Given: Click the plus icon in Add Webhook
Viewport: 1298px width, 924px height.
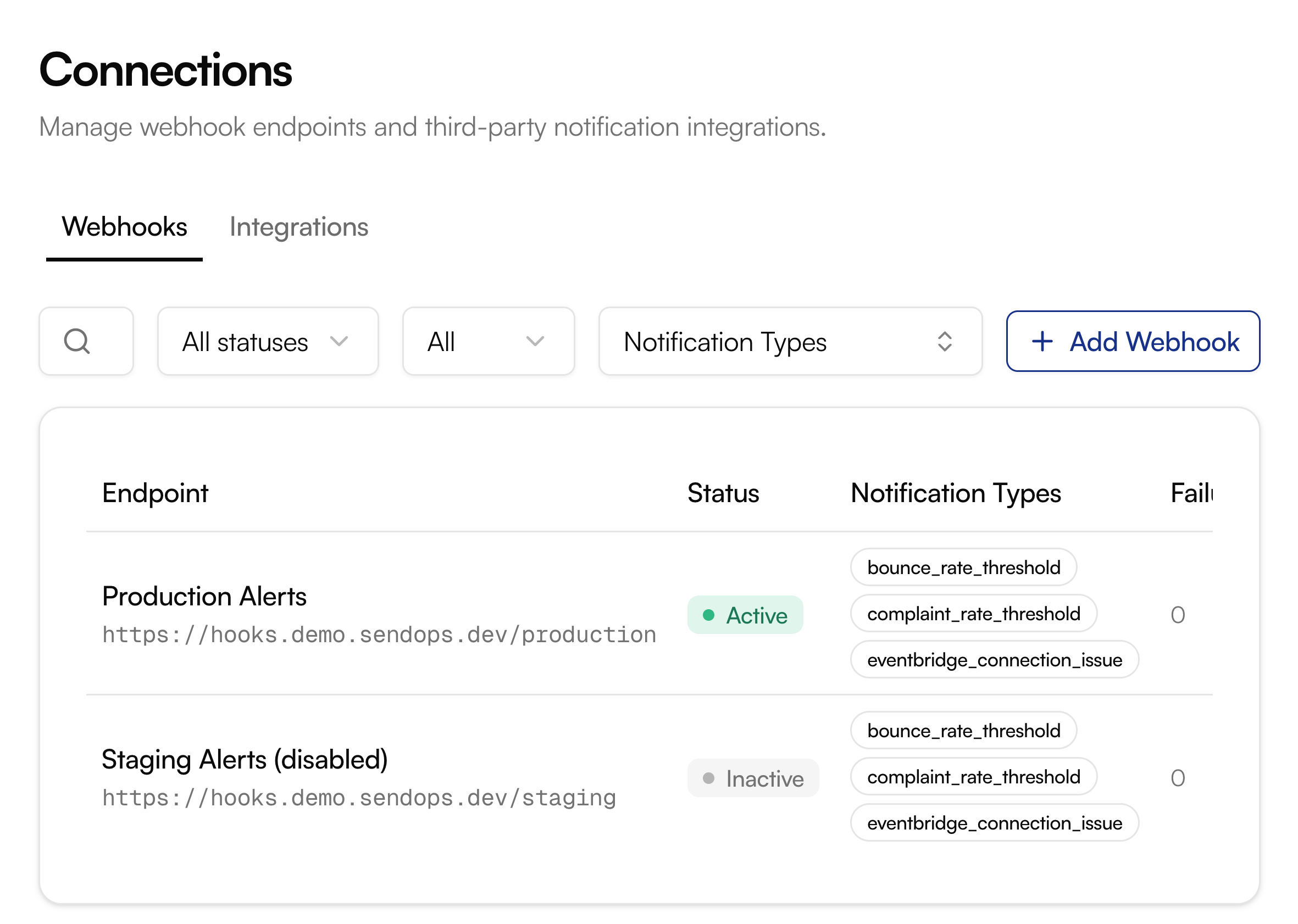Looking at the screenshot, I should (x=1043, y=342).
